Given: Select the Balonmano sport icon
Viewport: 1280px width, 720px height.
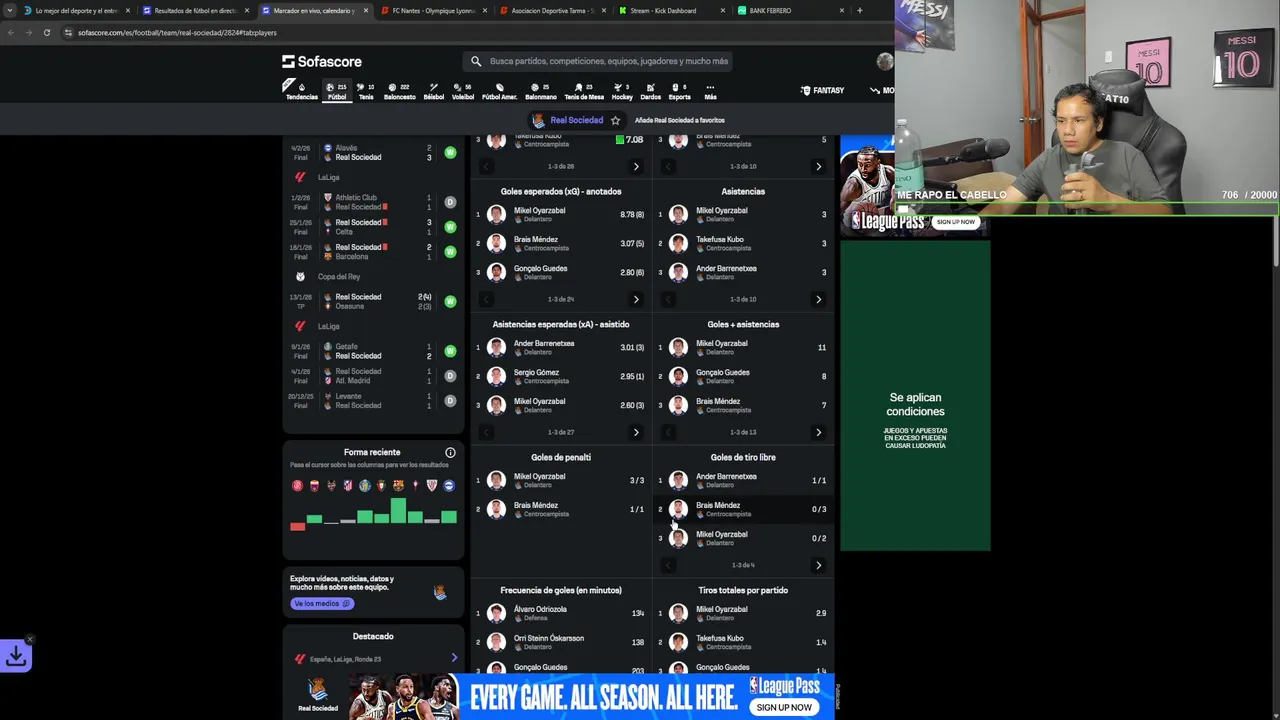Looking at the screenshot, I should pos(540,91).
